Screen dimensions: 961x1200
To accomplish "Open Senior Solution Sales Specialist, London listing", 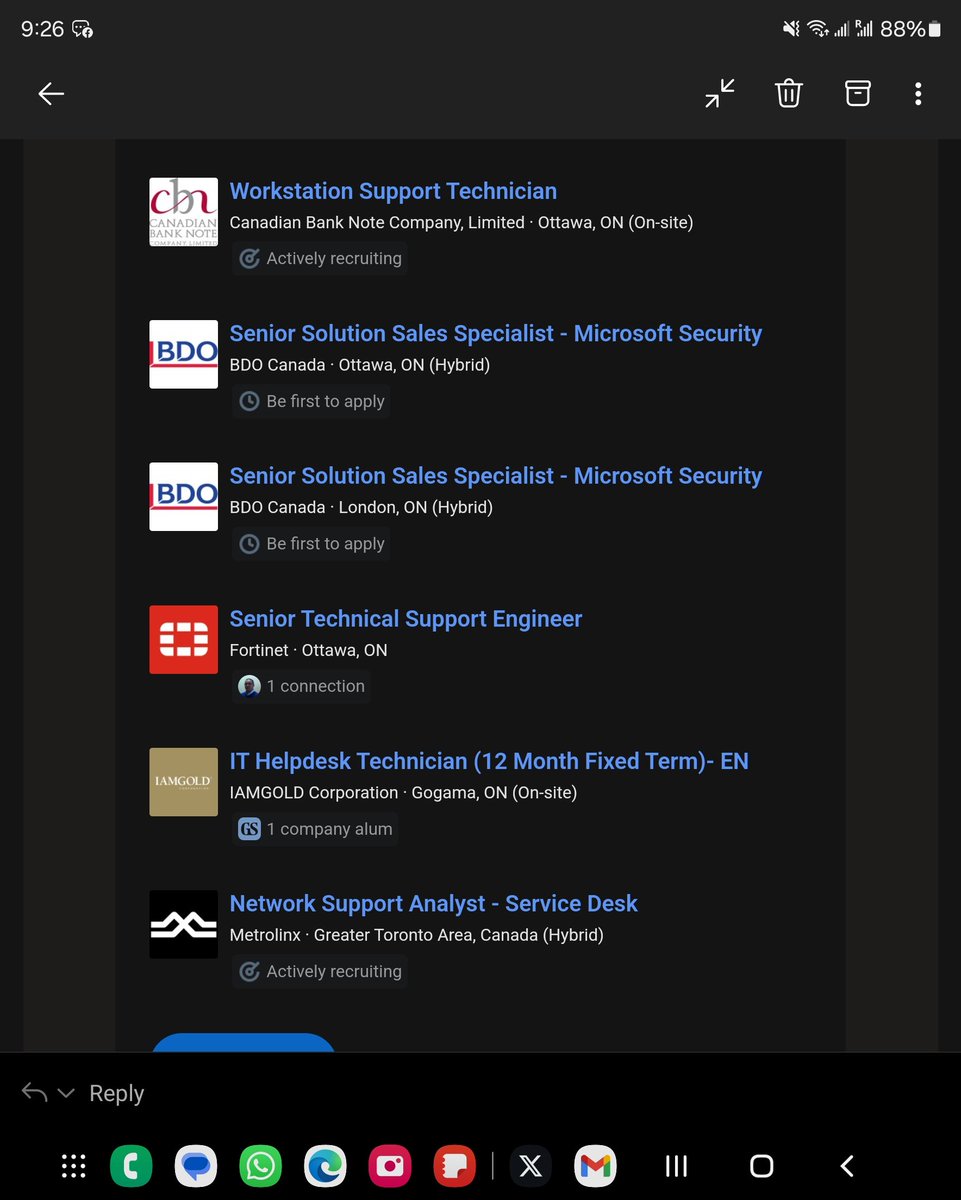I will [x=496, y=476].
